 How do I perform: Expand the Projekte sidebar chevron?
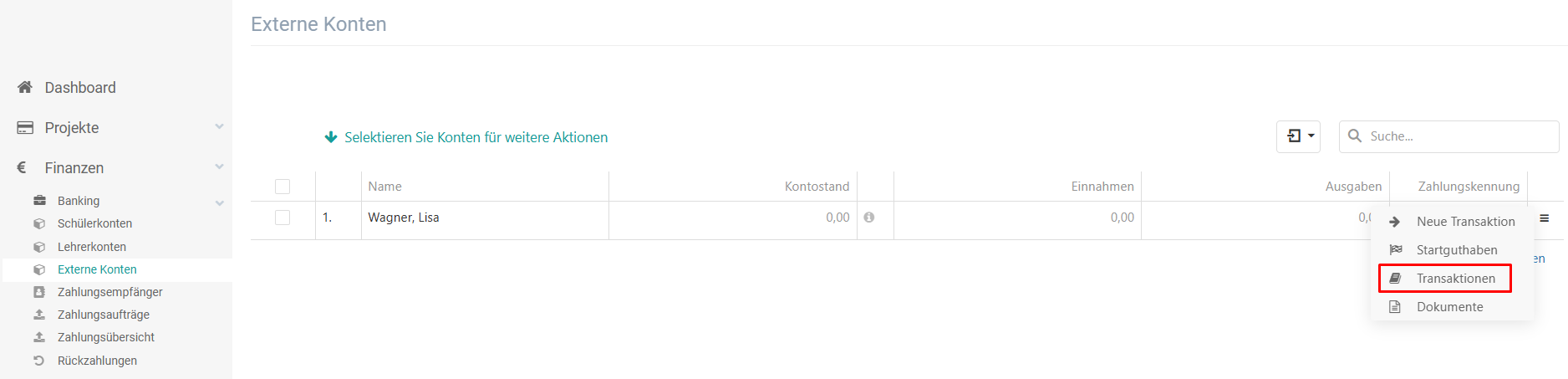click(x=219, y=127)
